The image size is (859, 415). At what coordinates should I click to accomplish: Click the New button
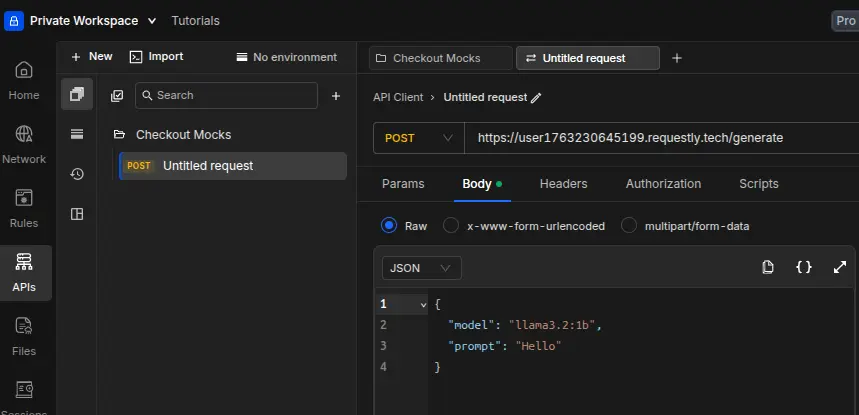click(x=92, y=57)
